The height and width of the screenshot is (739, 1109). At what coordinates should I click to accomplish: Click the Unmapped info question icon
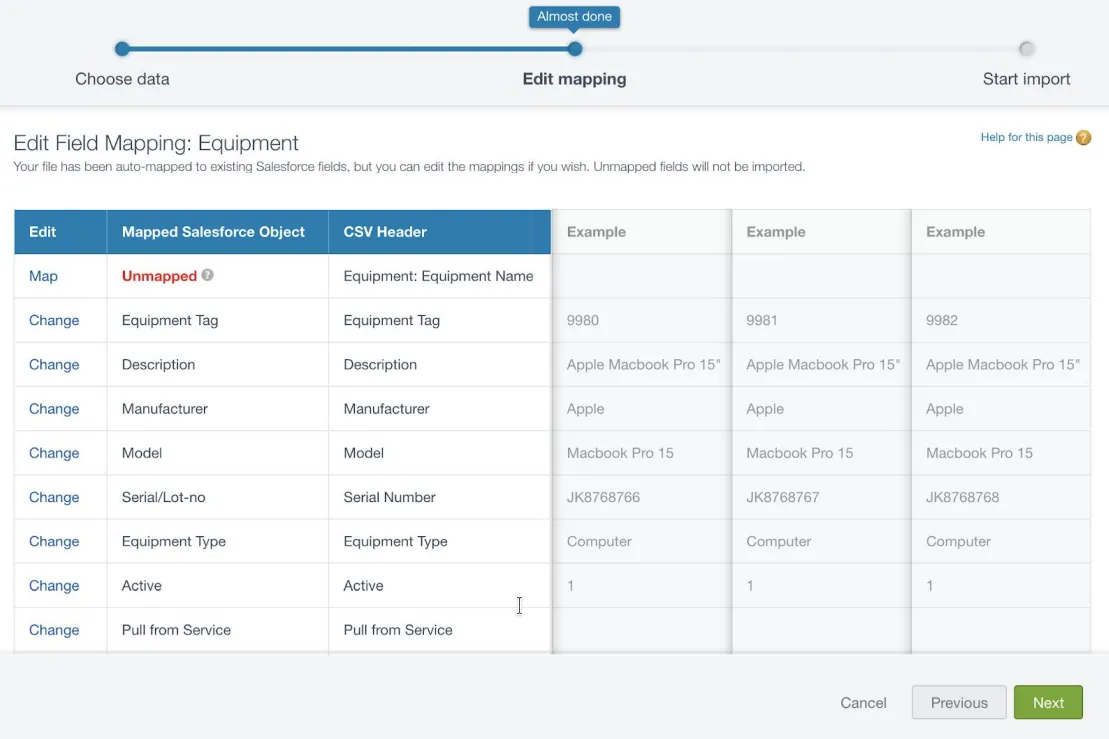(x=207, y=275)
